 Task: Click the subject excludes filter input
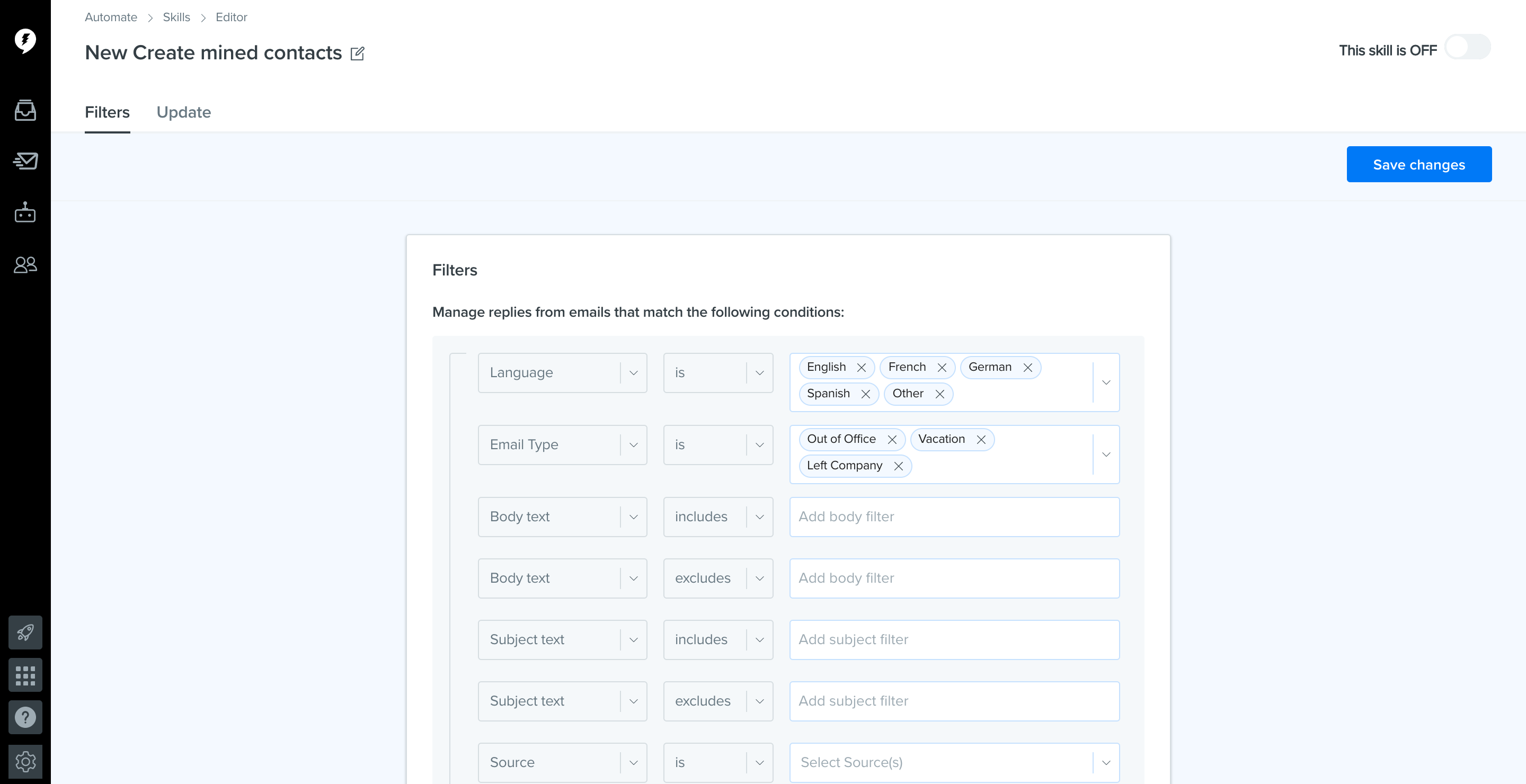pos(954,701)
